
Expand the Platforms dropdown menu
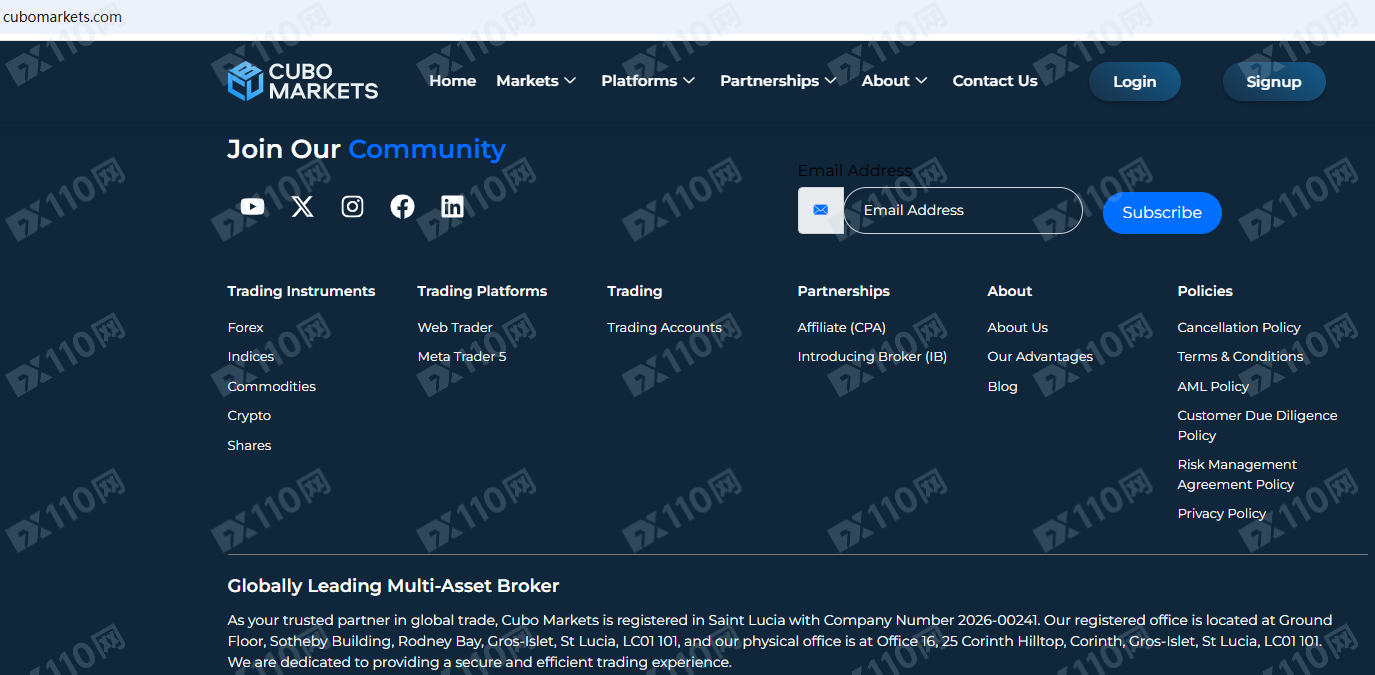click(648, 81)
